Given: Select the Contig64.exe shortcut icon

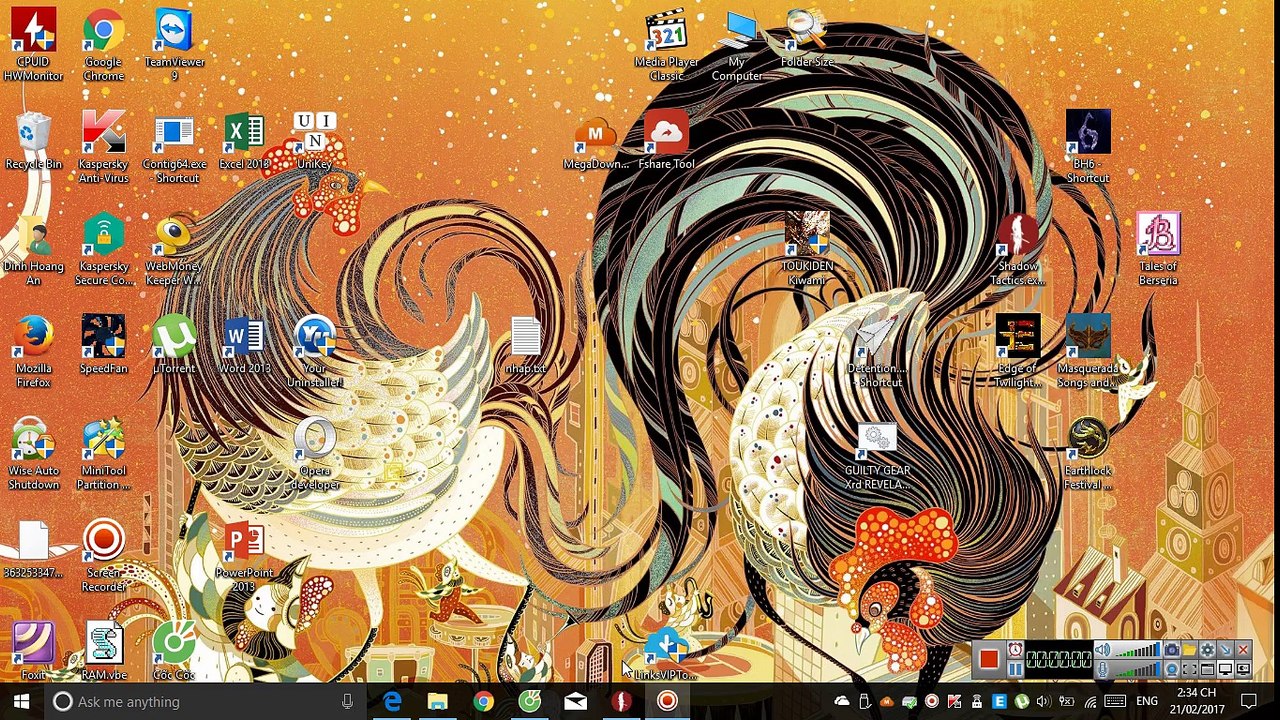Looking at the screenshot, I should [x=174, y=148].
